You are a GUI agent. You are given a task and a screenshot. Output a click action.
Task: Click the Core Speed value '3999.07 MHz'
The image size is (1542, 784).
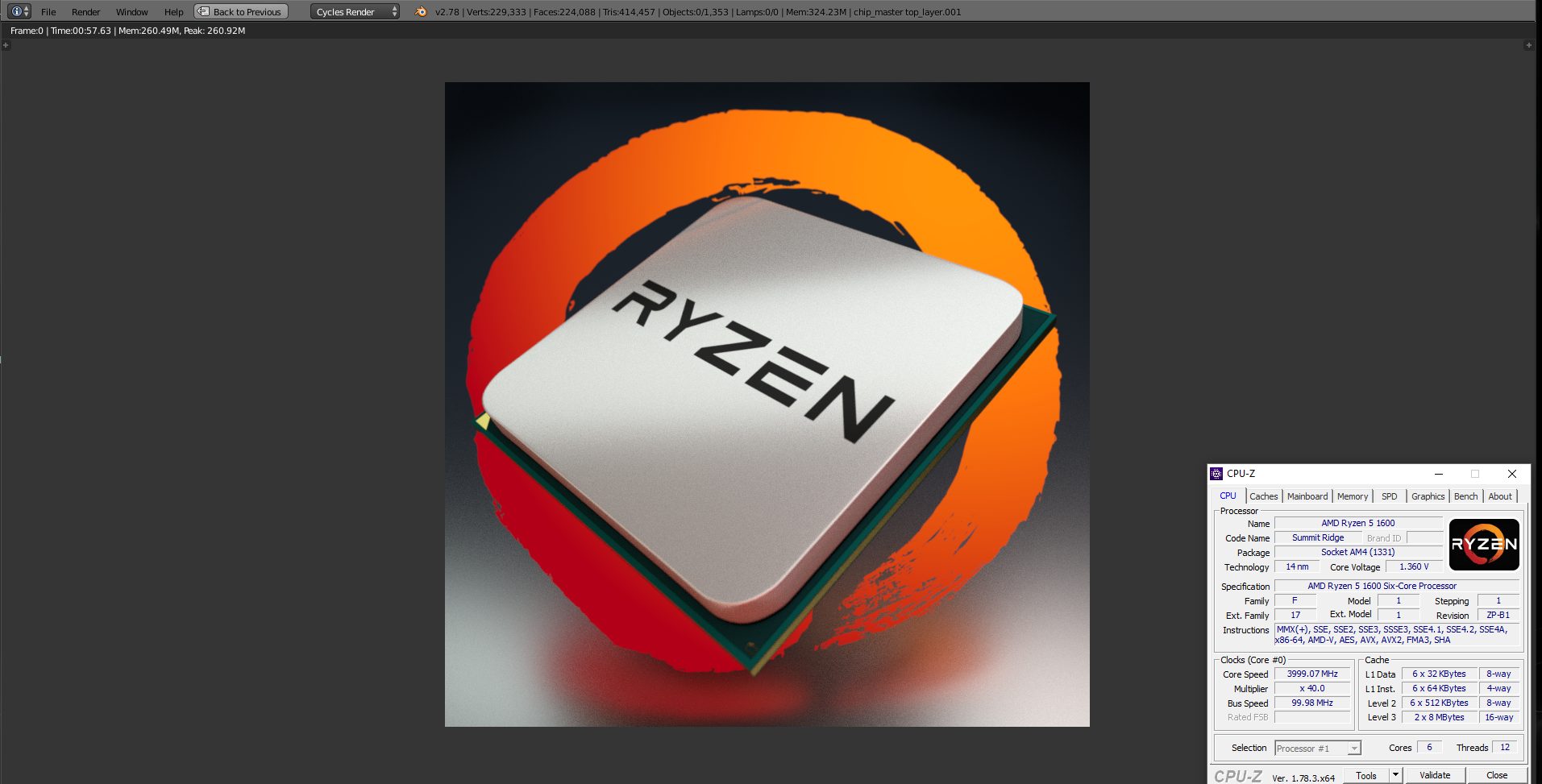(x=1312, y=674)
